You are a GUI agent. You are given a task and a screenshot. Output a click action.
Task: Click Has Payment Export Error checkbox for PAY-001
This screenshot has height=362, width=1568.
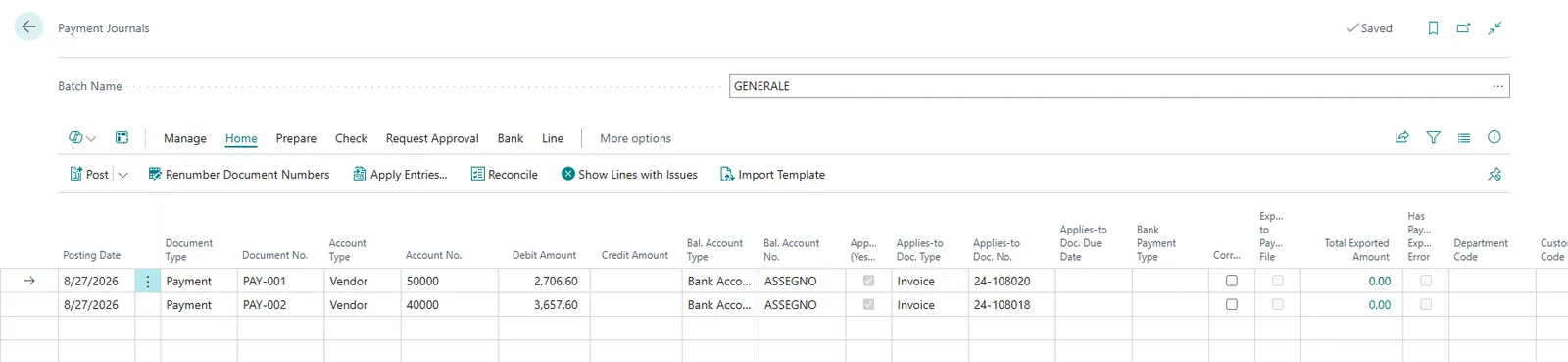pos(1426,281)
